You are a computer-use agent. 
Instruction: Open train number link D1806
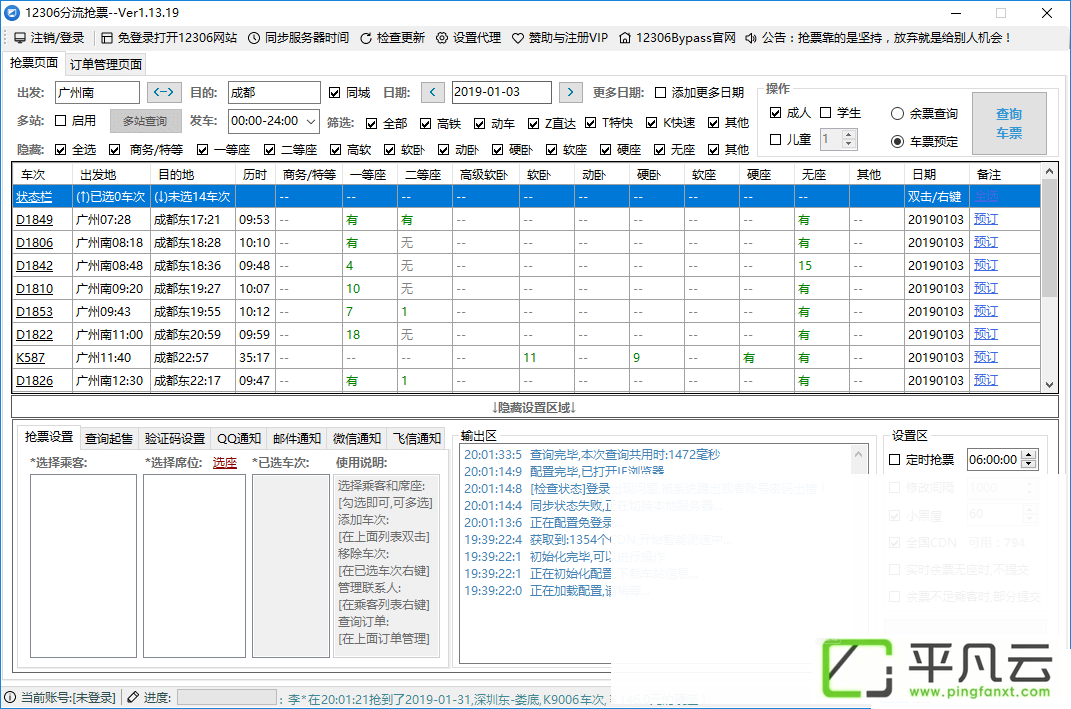coord(34,242)
